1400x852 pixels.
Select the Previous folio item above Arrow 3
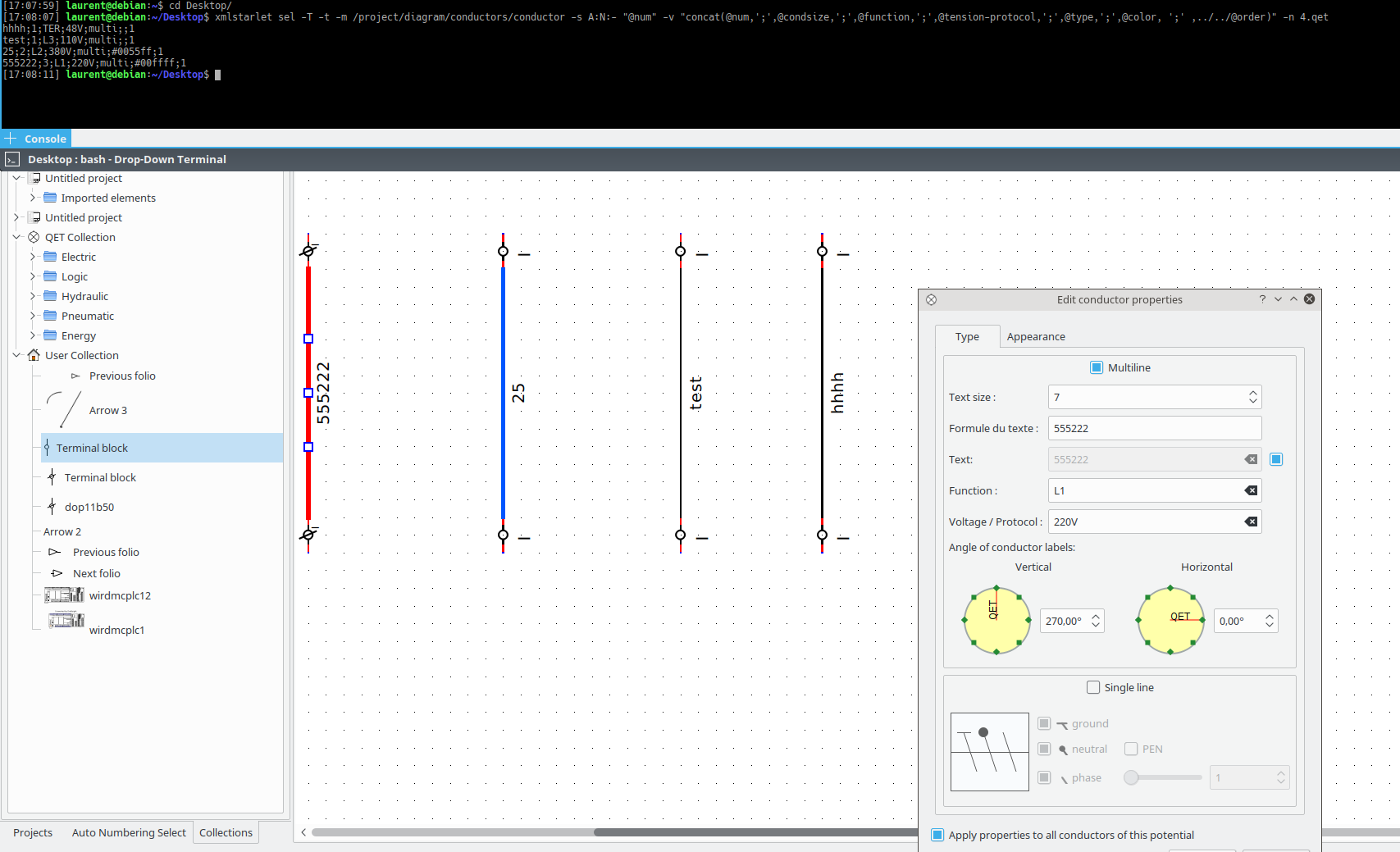point(121,376)
